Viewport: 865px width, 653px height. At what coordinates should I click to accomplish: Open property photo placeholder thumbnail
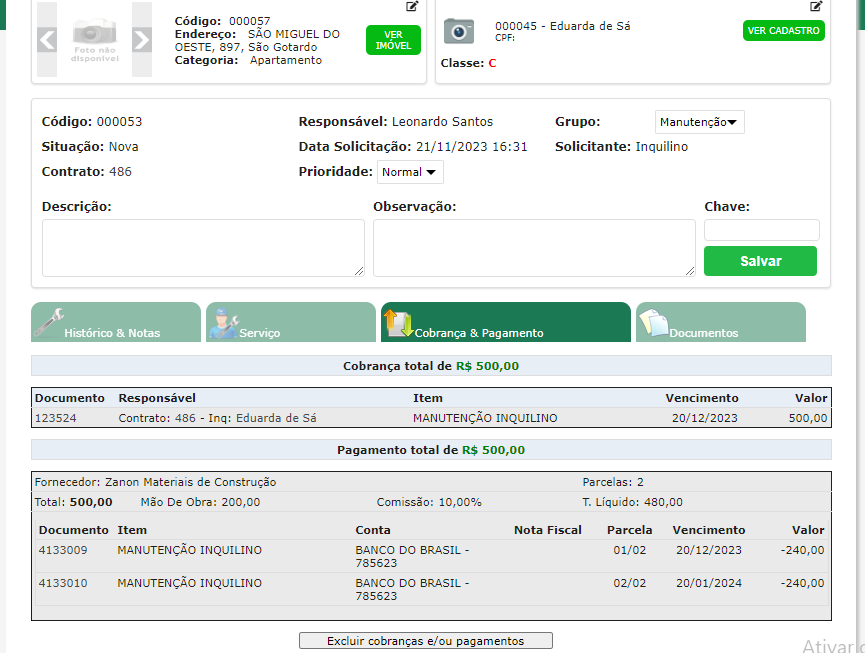(x=94, y=40)
